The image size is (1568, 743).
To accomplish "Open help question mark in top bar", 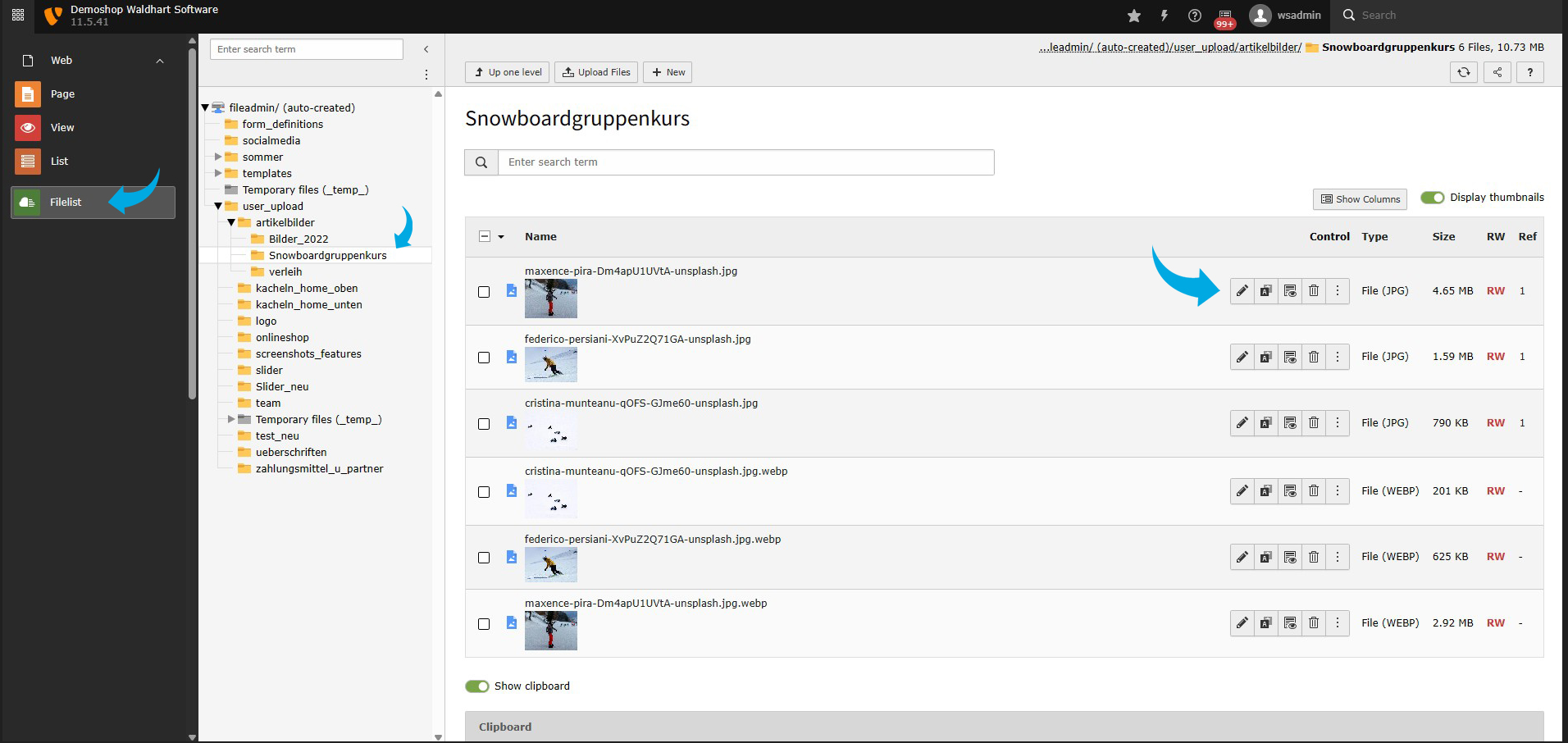I will 1195,16.
